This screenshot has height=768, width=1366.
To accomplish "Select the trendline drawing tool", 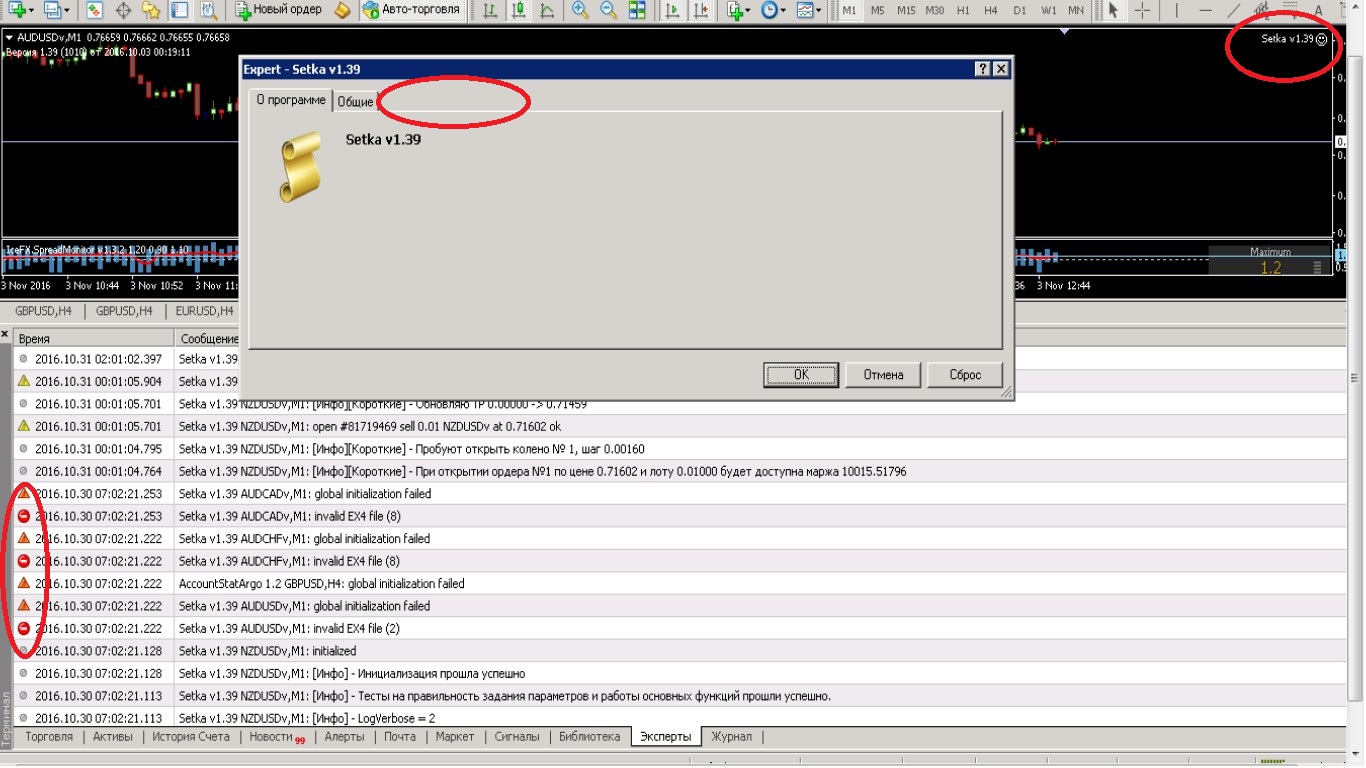I will (1233, 10).
